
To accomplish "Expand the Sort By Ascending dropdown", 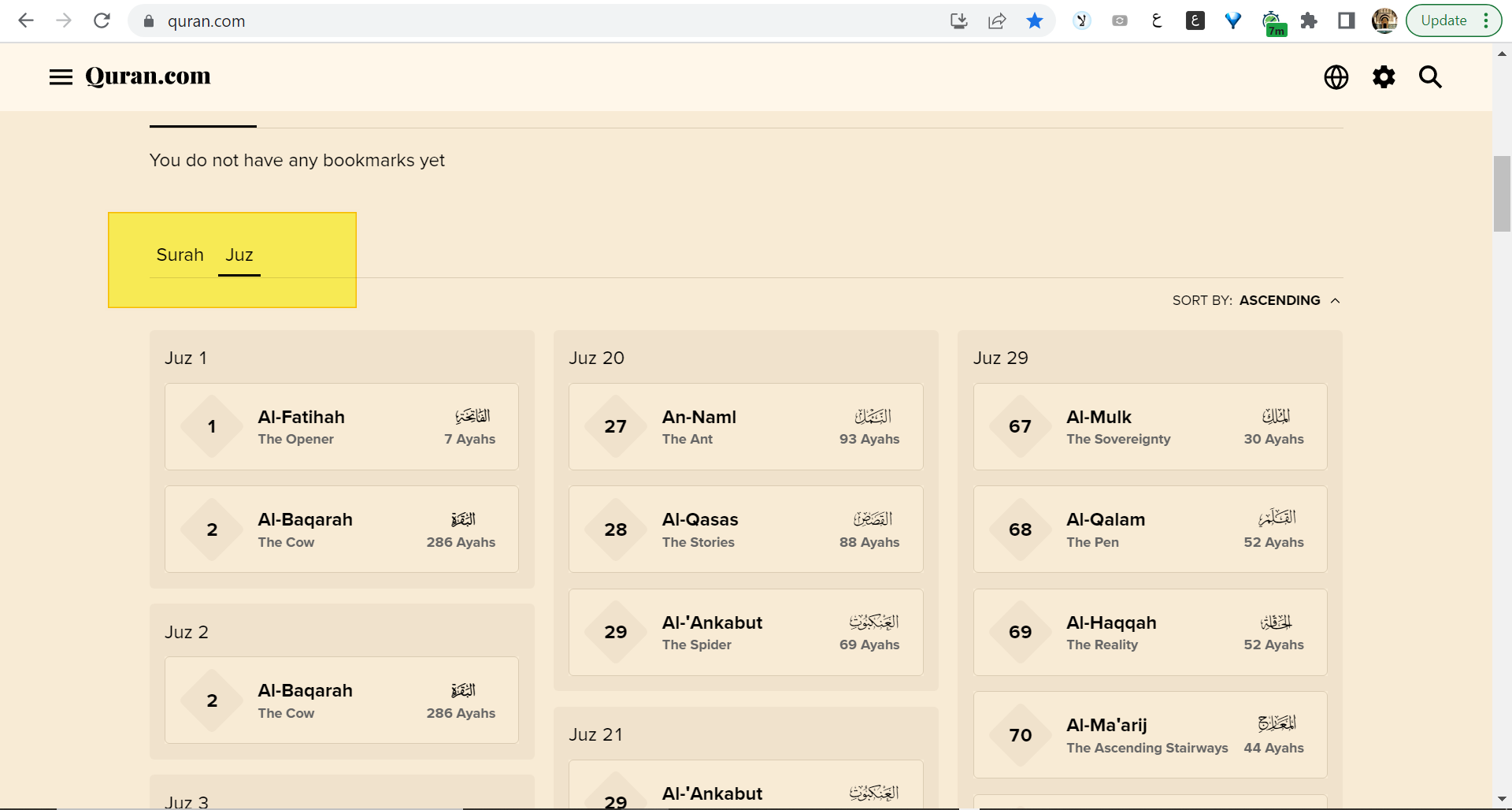I will coord(1256,300).
